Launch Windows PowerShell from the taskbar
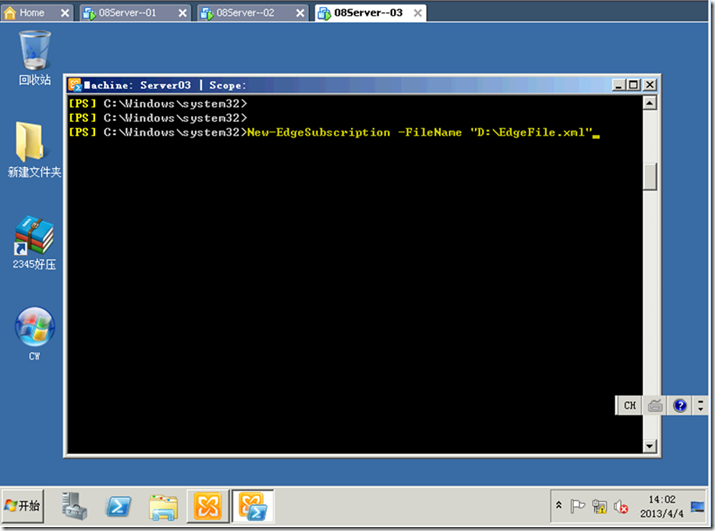The width and height of the screenshot is (715, 531). (119, 506)
